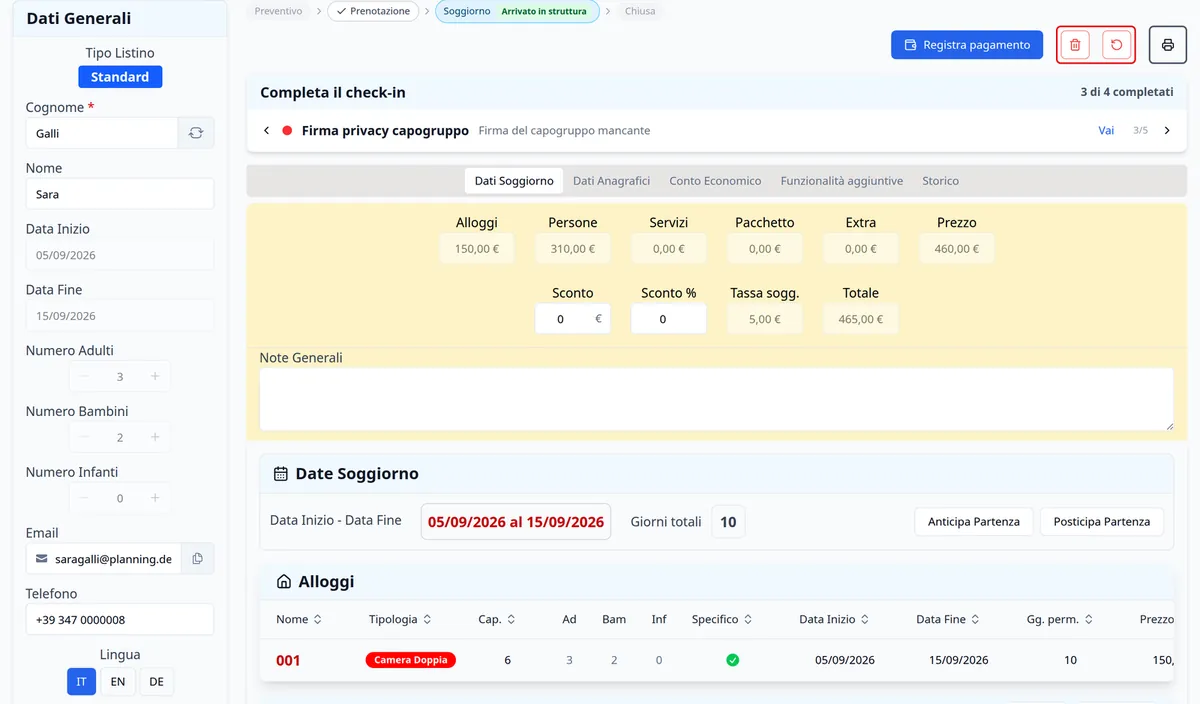Copy email using the copy icon
This screenshot has height=704, width=1200.
[x=197, y=559]
